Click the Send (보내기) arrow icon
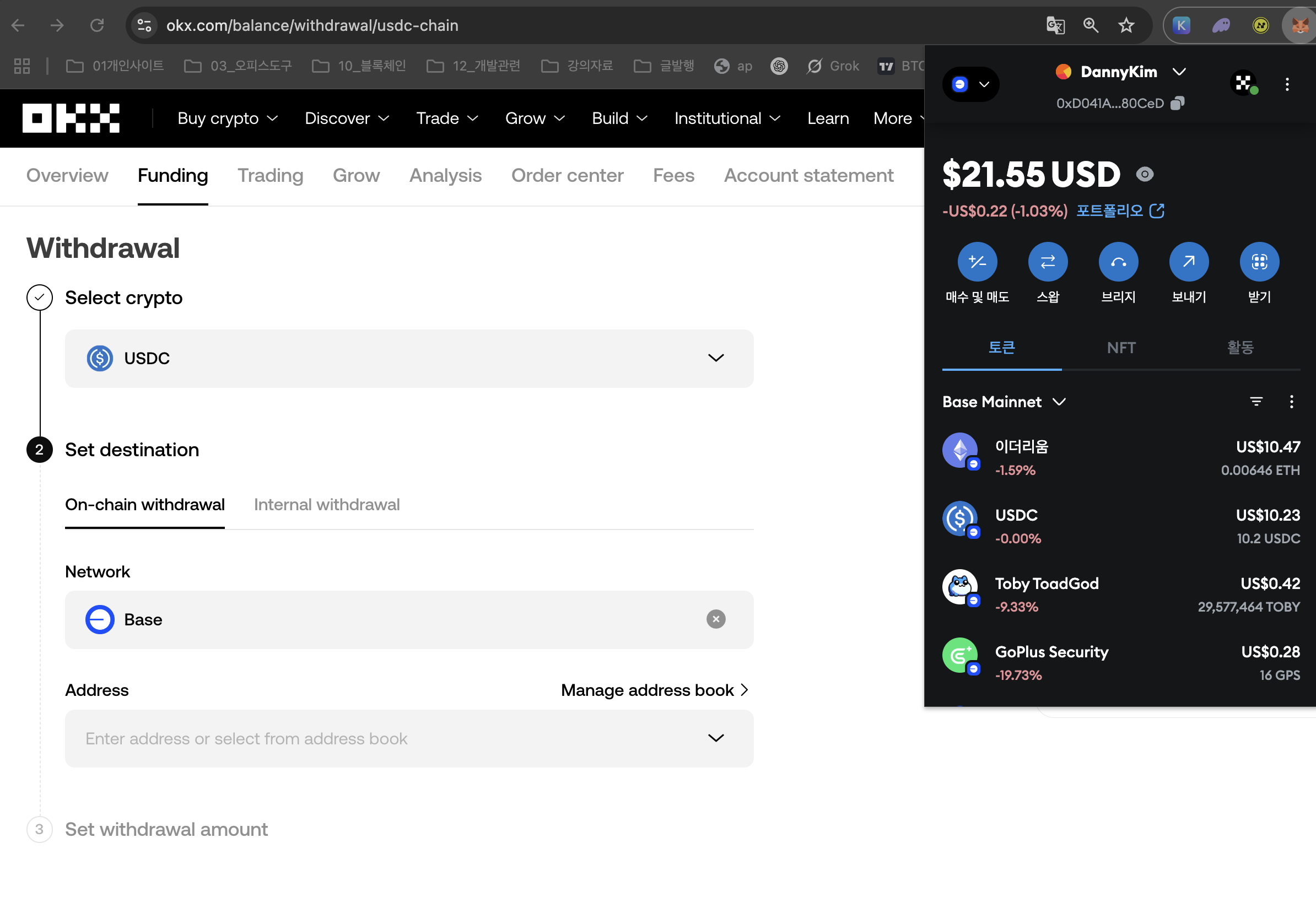 click(x=1189, y=262)
